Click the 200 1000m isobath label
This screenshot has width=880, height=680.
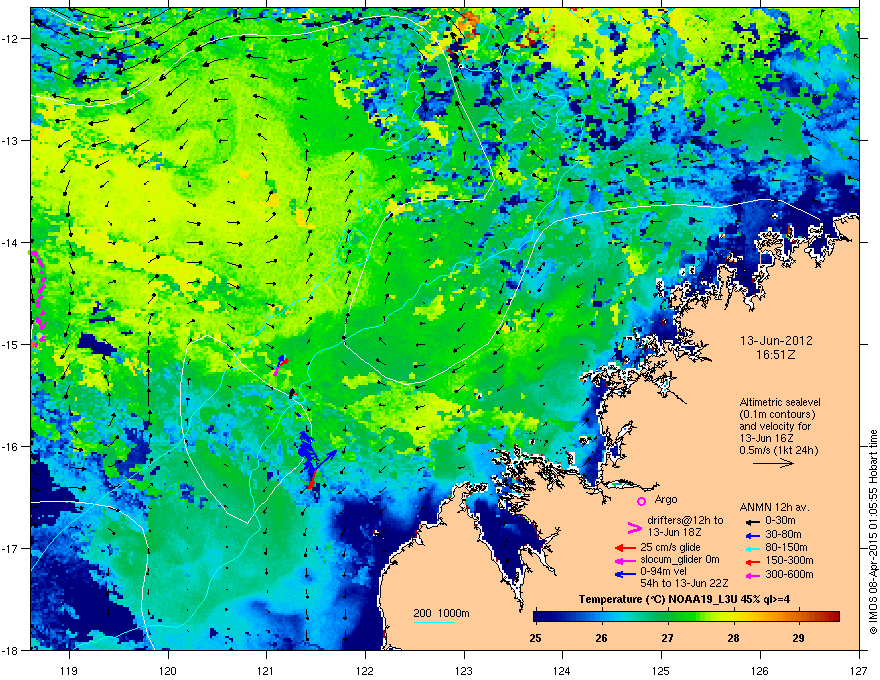(x=441, y=613)
